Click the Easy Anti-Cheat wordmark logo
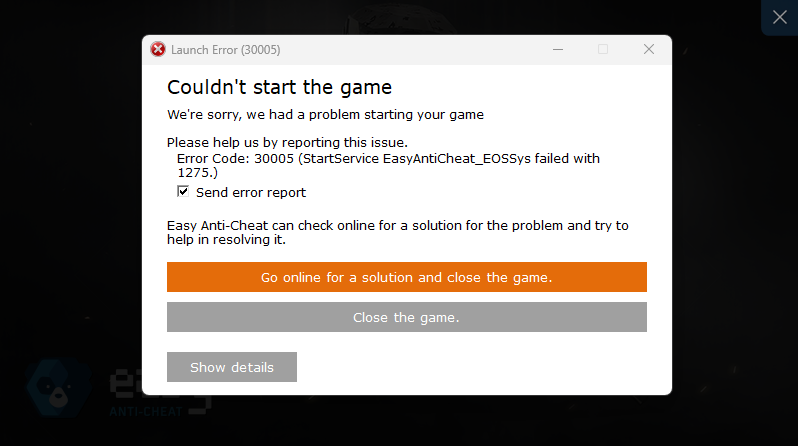 (x=125, y=392)
